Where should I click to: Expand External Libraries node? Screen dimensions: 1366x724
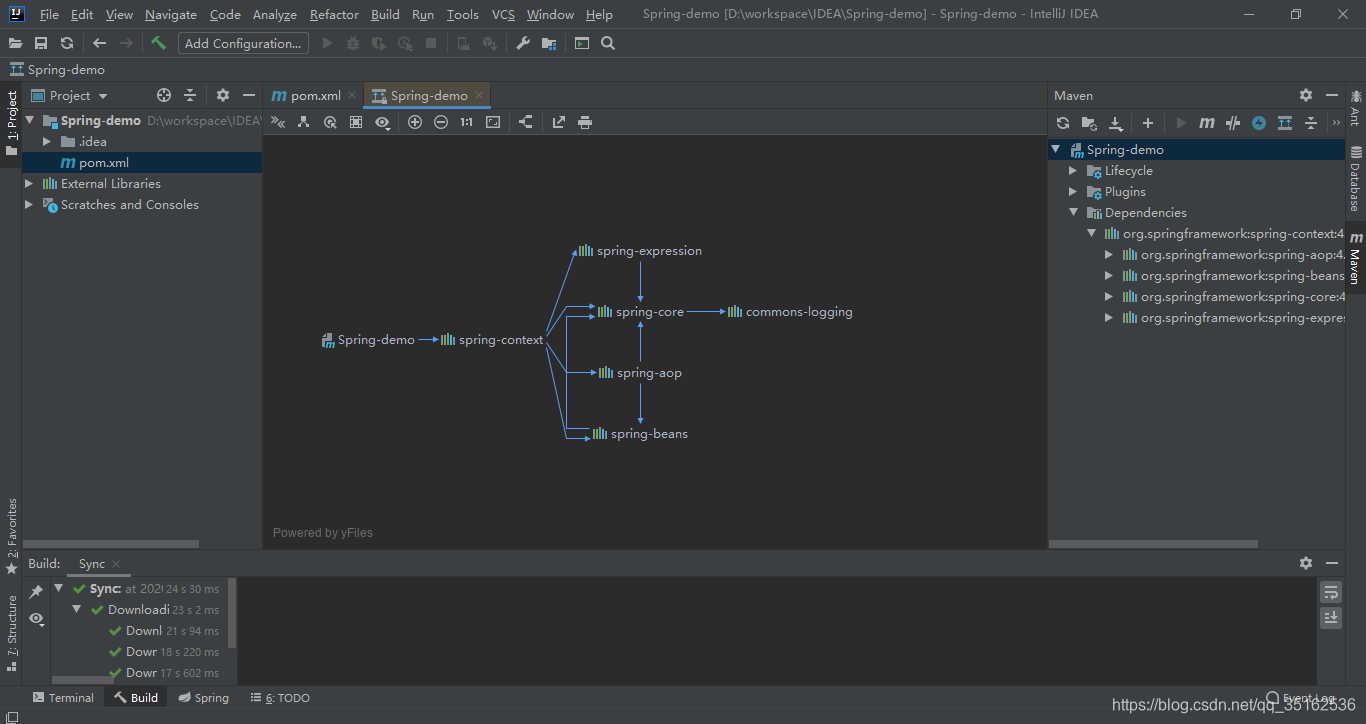pyautogui.click(x=29, y=183)
